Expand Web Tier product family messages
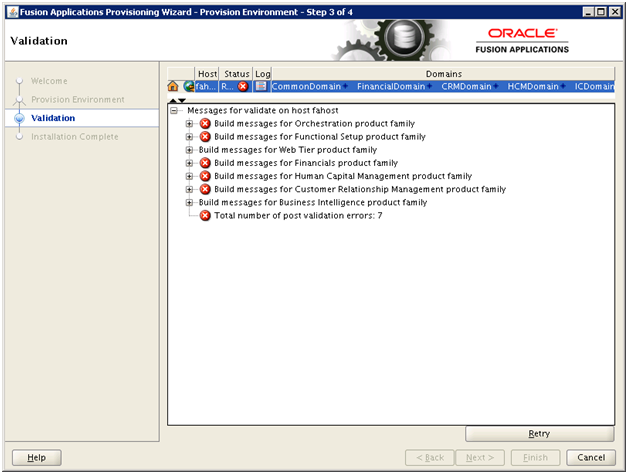The height and width of the screenshot is (474, 628). [189, 150]
